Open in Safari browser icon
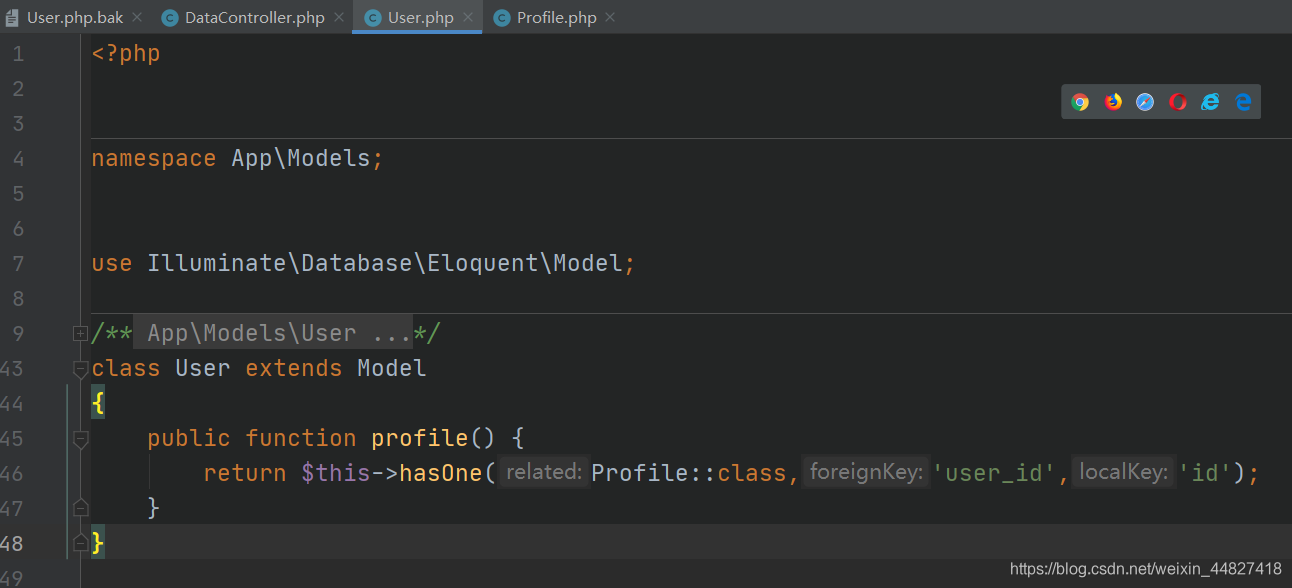The width and height of the screenshot is (1292, 588). pyautogui.click(x=1145, y=102)
